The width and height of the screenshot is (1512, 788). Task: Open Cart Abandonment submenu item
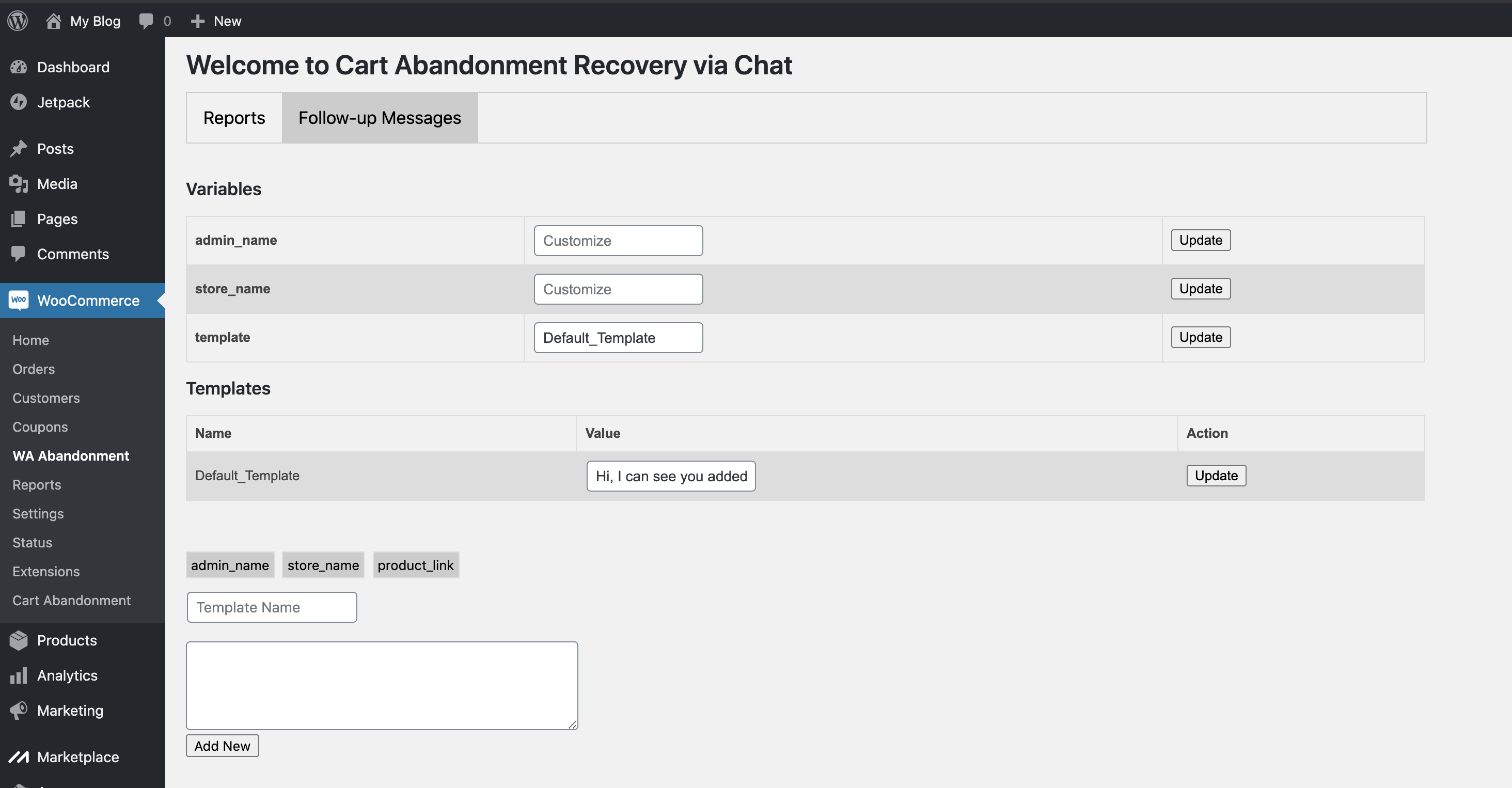point(71,600)
